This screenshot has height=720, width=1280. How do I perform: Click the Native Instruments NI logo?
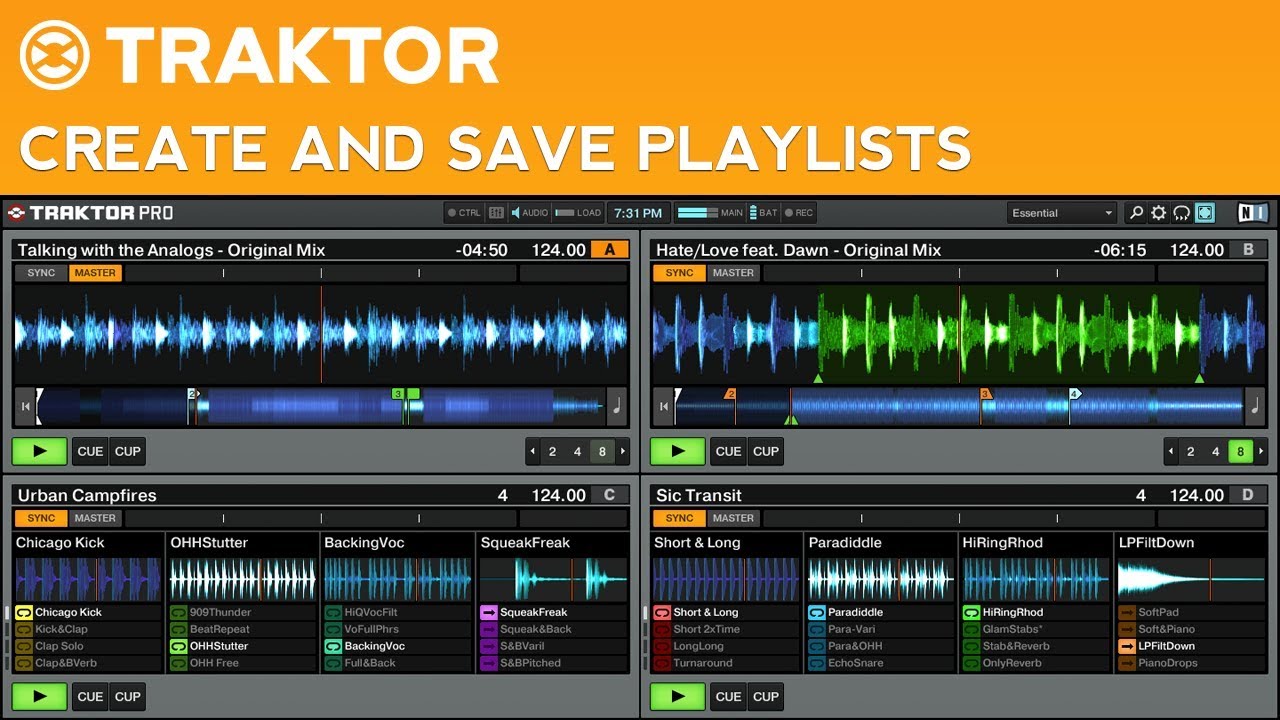(x=1253, y=213)
